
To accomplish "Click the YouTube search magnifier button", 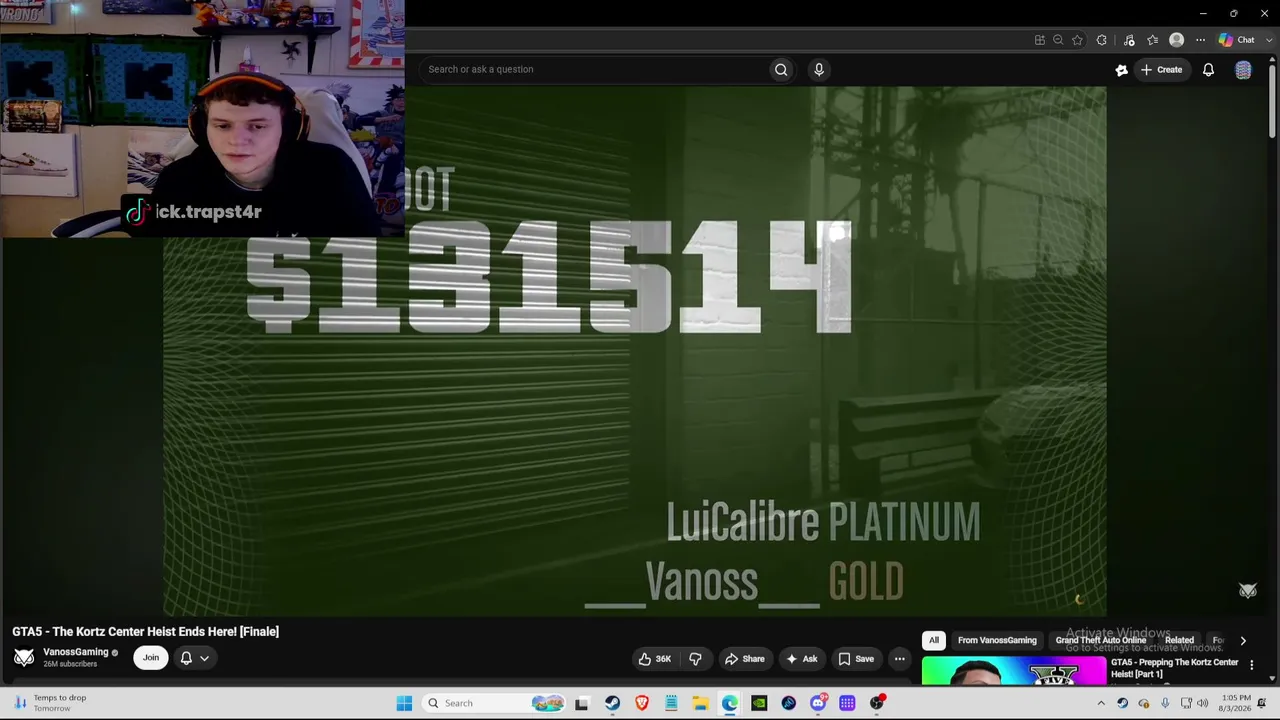I will pos(781,69).
